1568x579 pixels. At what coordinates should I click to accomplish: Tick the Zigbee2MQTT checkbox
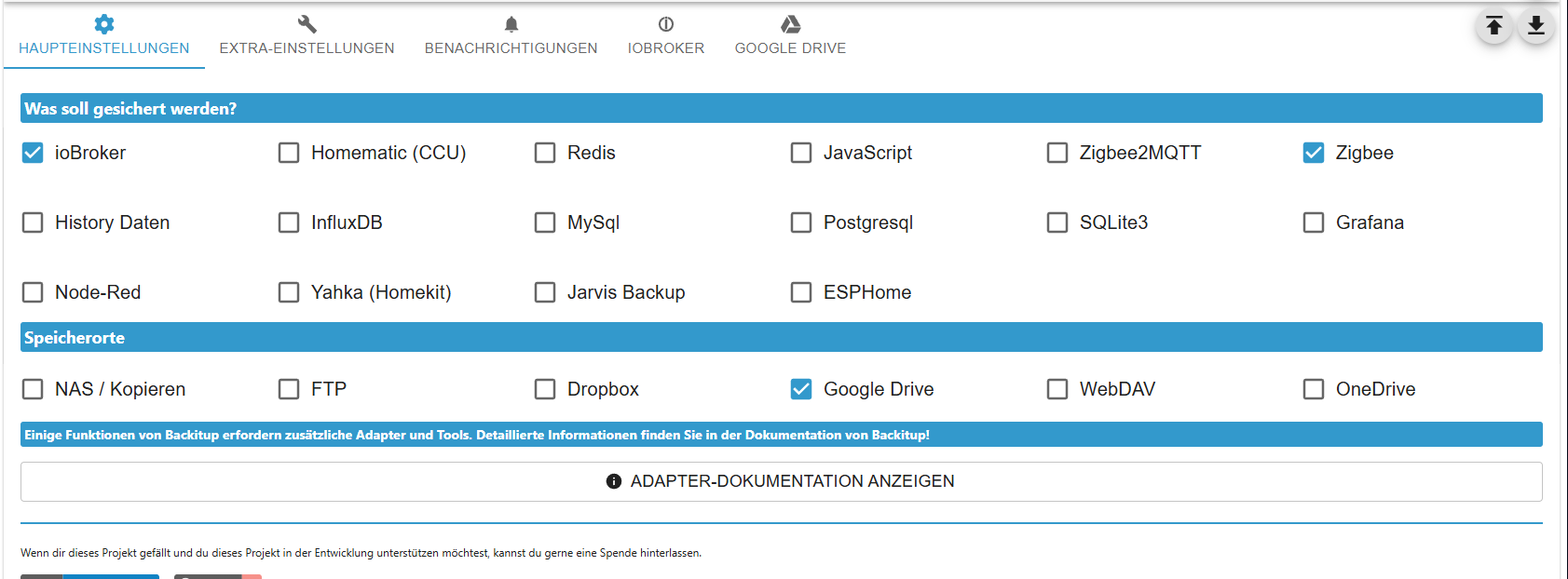click(x=1057, y=153)
